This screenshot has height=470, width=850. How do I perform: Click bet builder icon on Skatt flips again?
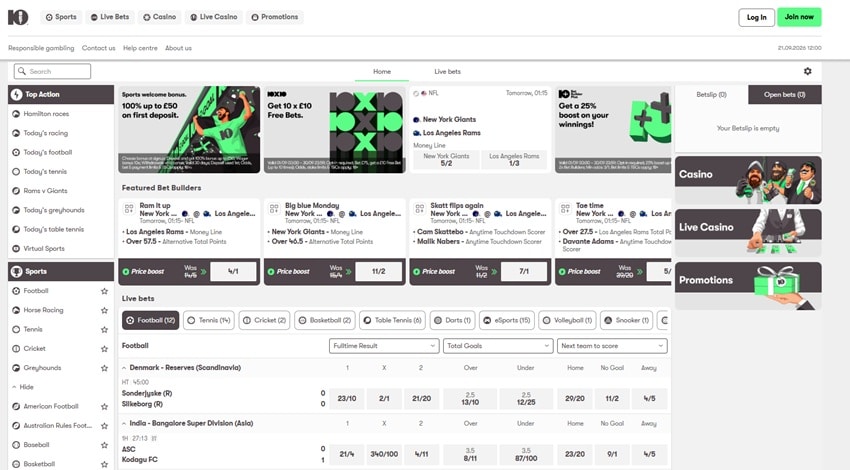pos(420,208)
